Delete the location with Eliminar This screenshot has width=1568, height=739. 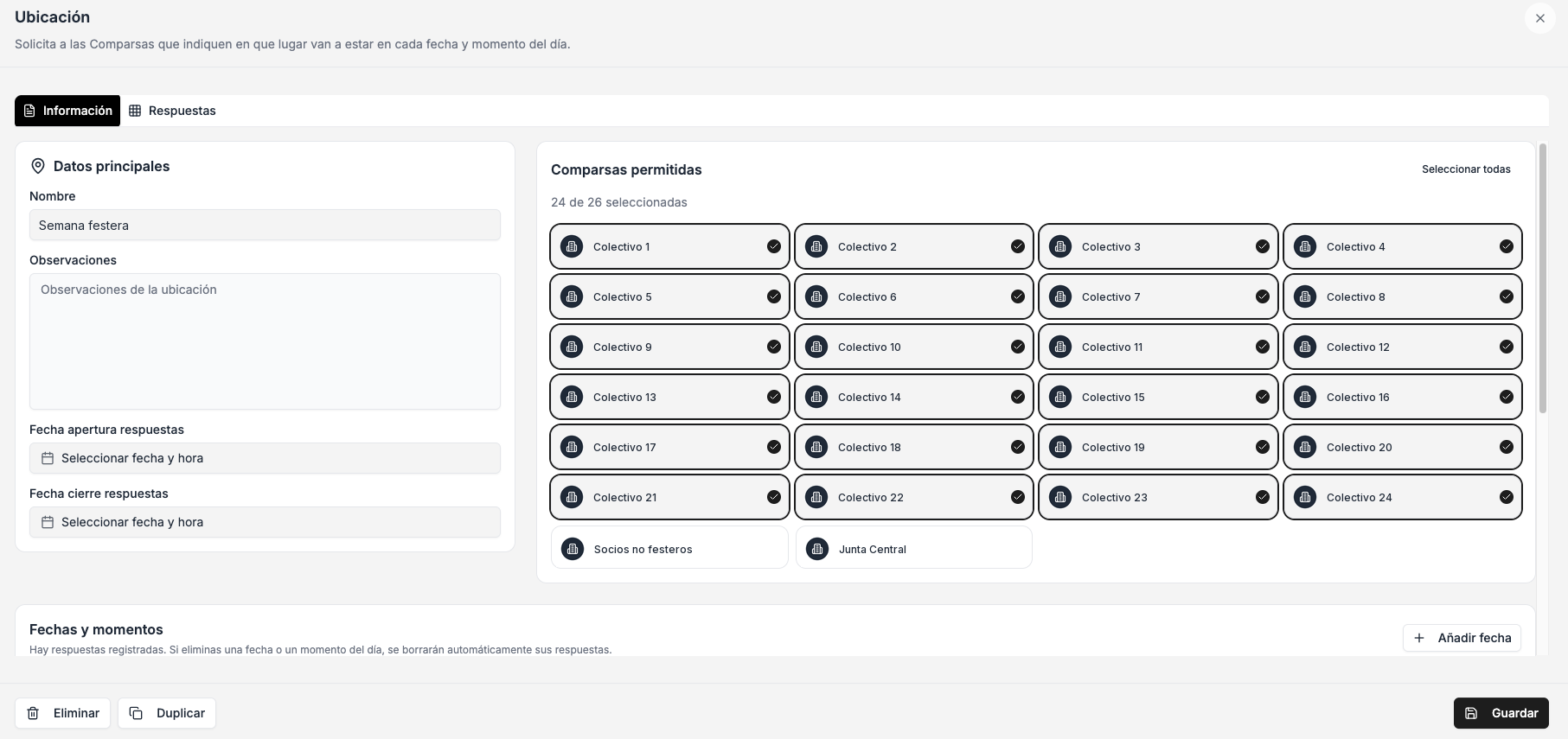(x=62, y=713)
